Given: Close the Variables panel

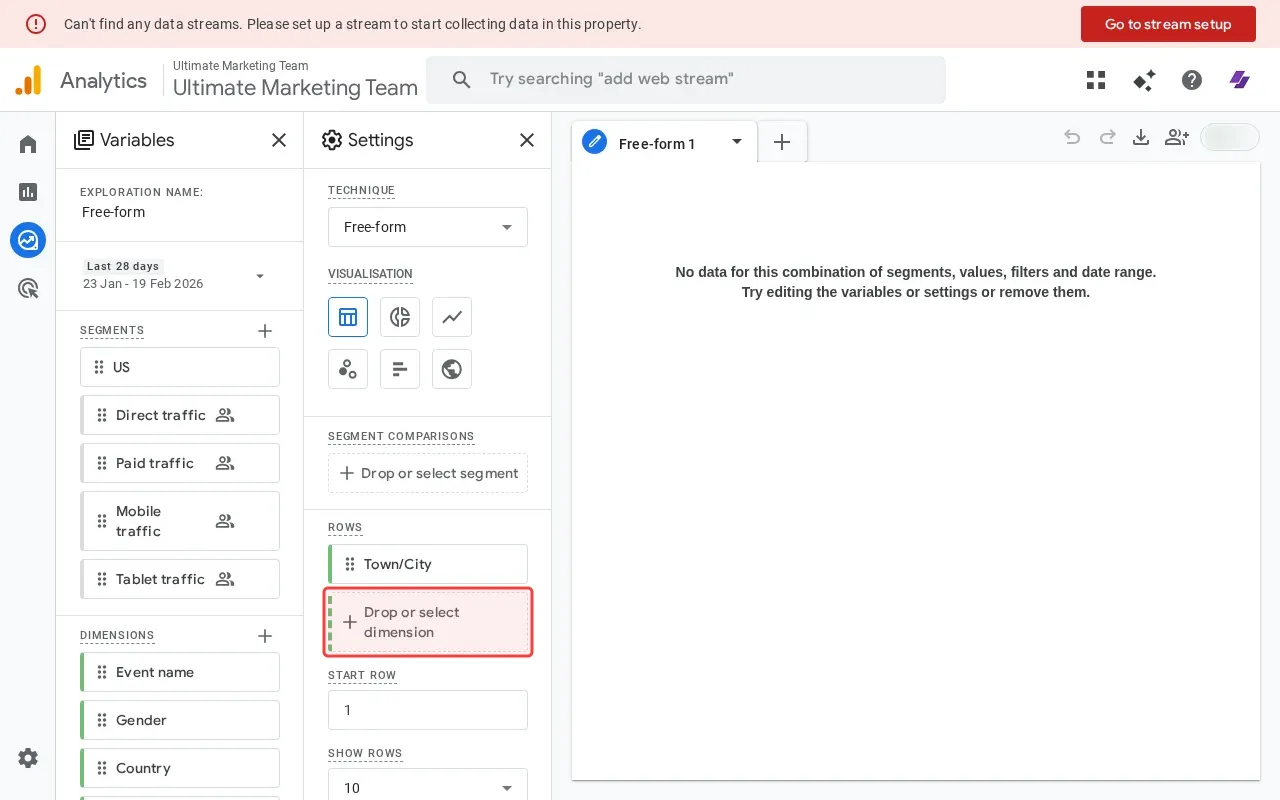Looking at the screenshot, I should click(x=279, y=140).
